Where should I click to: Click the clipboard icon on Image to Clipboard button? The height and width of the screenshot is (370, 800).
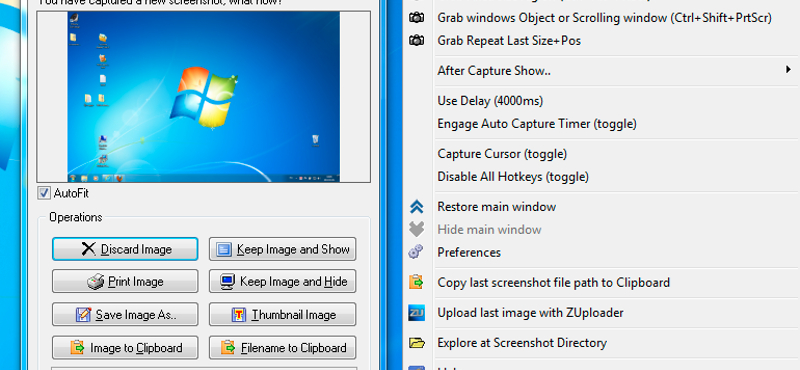[x=78, y=348]
